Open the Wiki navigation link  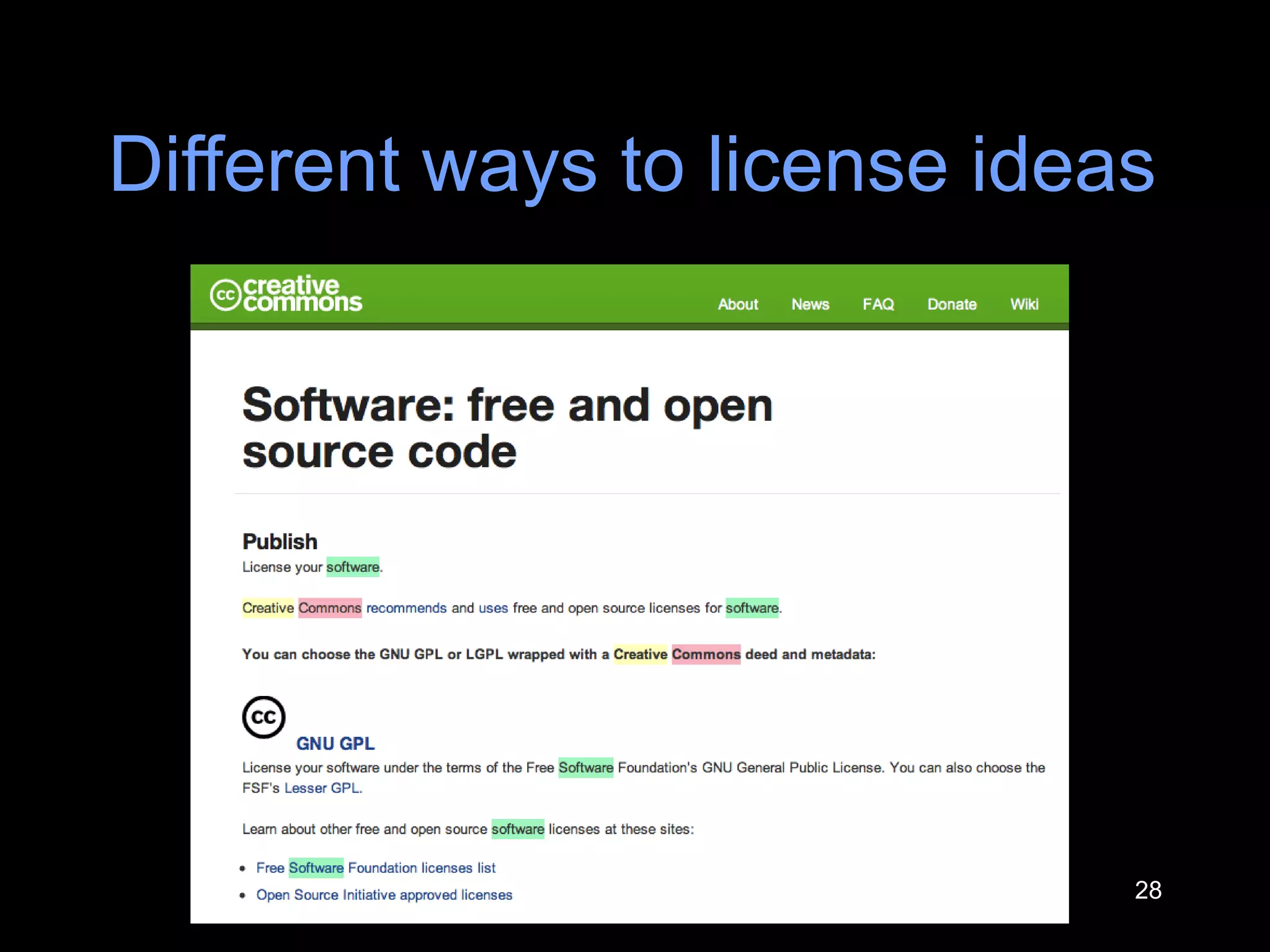pyautogui.click(x=1024, y=304)
